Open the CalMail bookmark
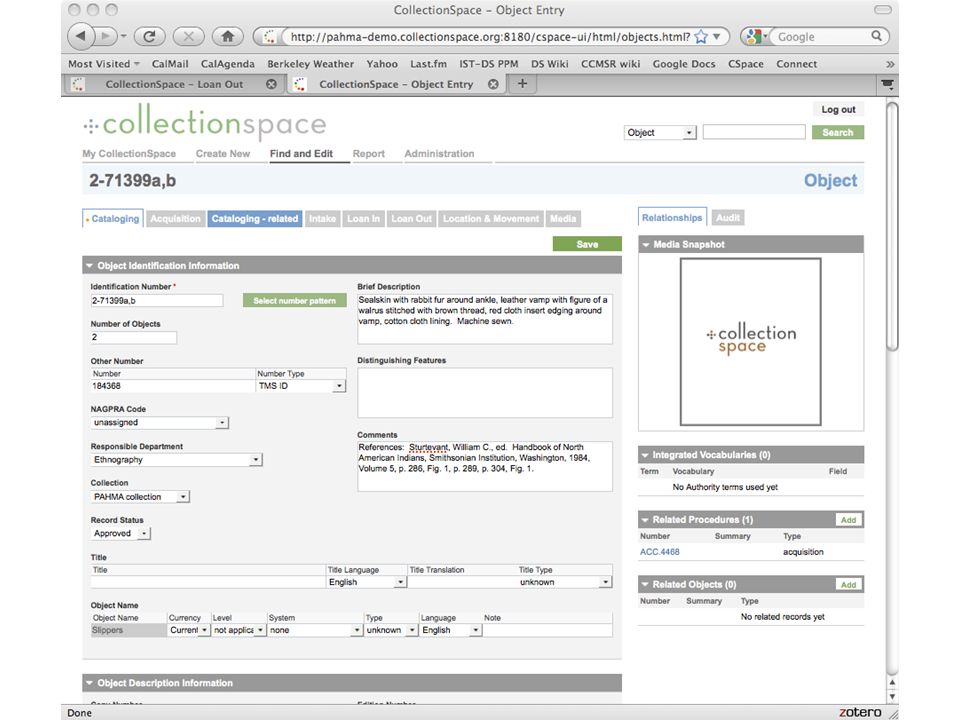Screen dimensions: 960x720 coord(170,64)
